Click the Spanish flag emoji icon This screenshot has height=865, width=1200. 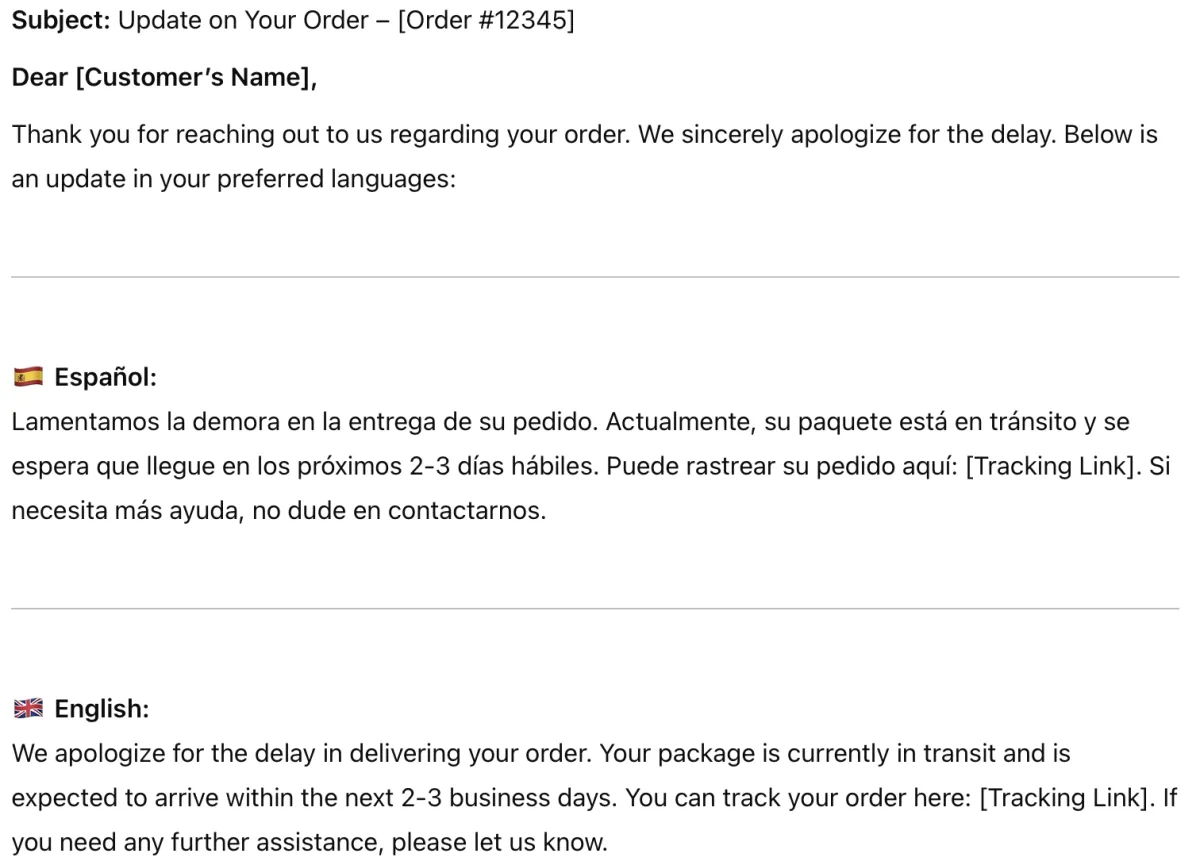point(28,378)
